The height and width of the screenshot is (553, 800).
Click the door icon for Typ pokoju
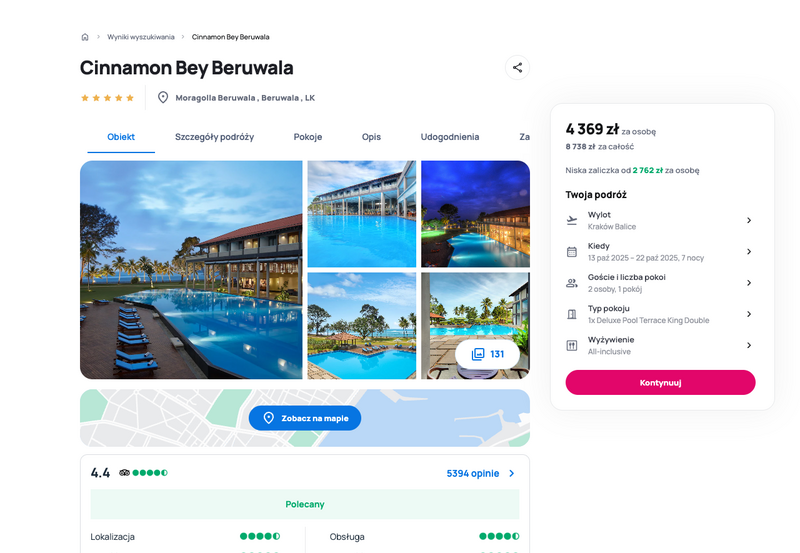pos(572,314)
